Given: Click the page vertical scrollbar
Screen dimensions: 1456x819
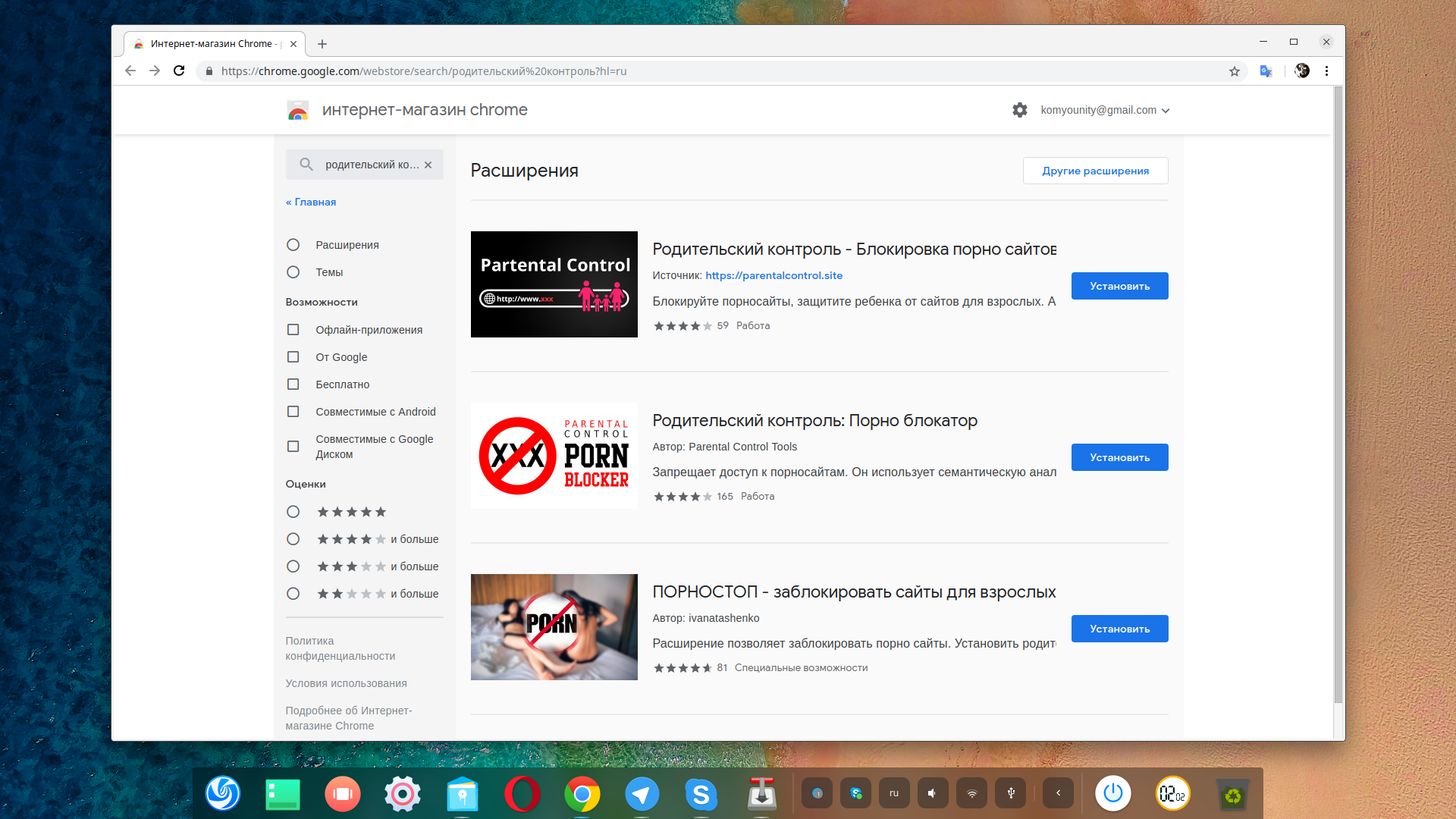Looking at the screenshot, I should tap(1338, 394).
